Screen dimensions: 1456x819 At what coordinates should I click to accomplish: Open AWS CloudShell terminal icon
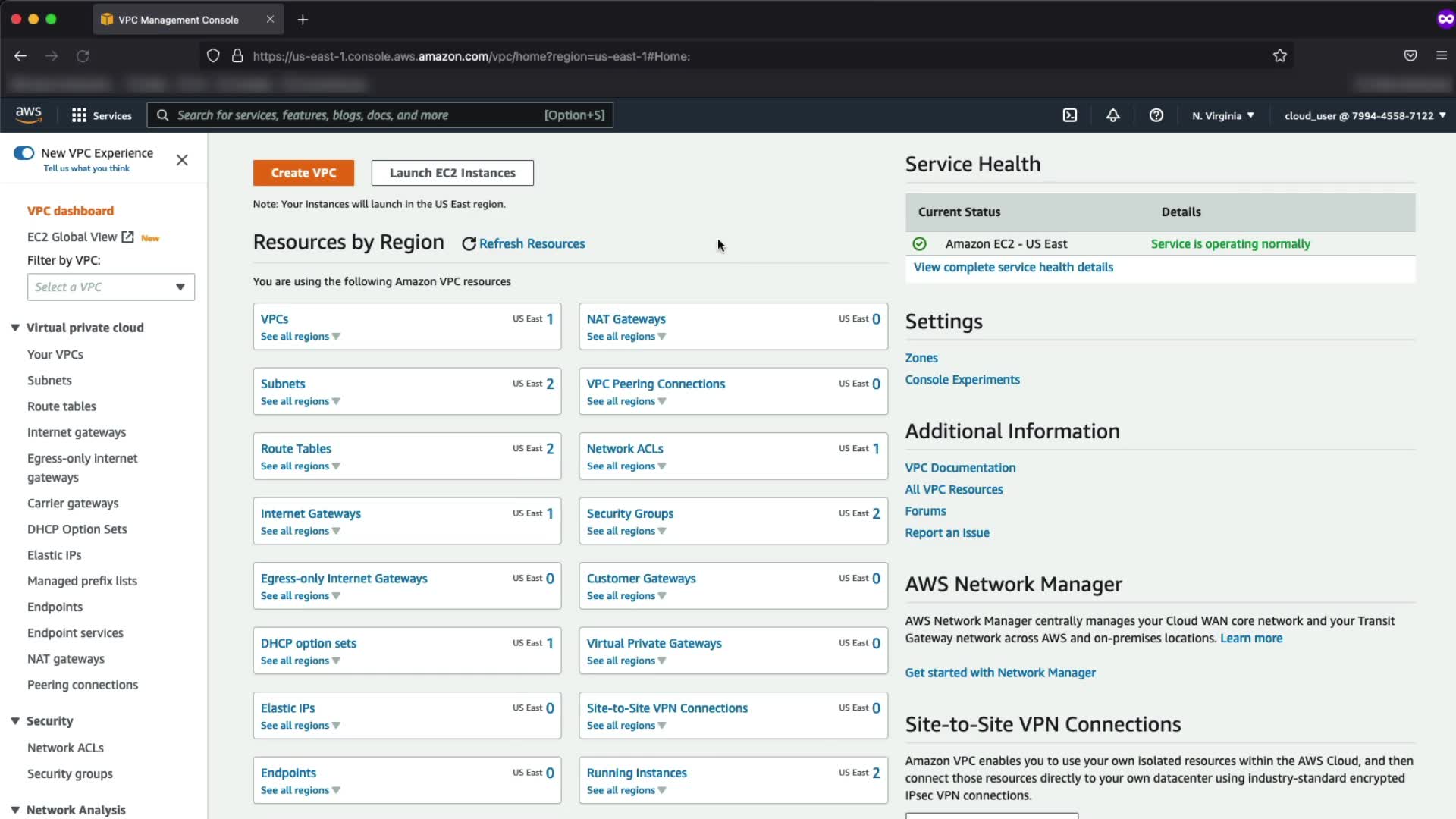point(1069,115)
